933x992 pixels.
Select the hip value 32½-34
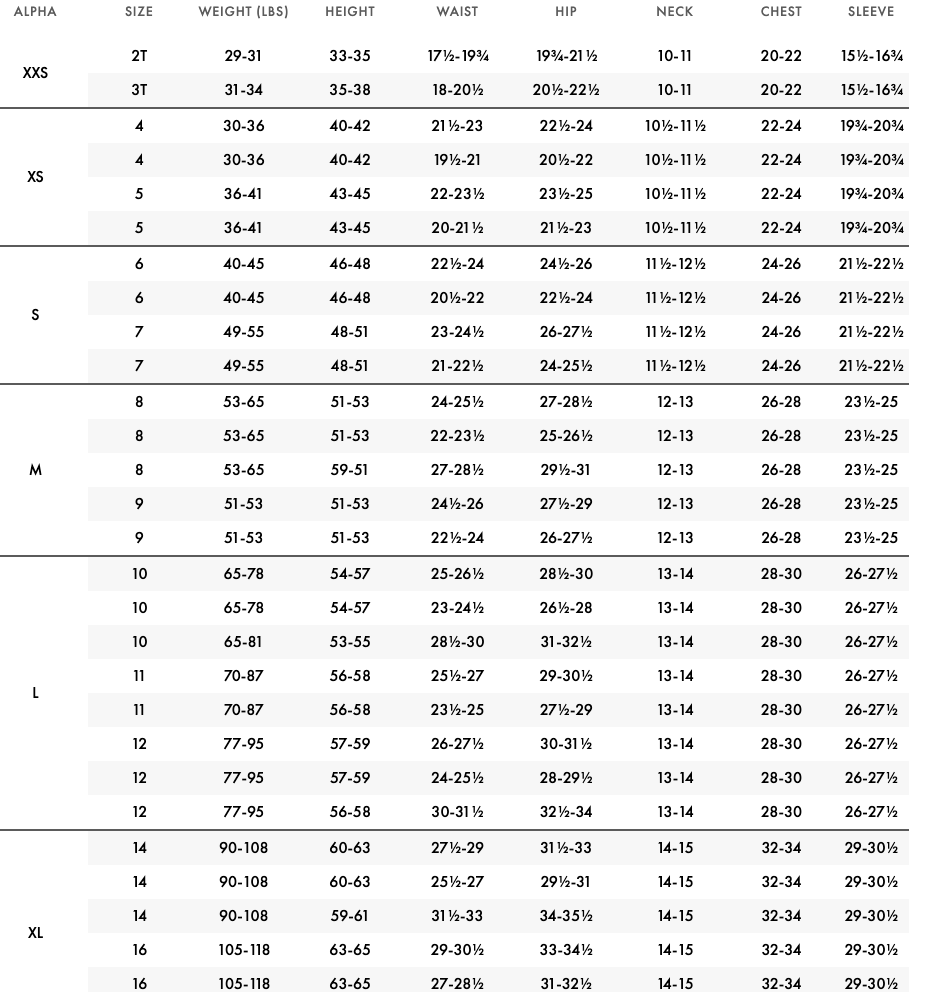click(x=566, y=812)
